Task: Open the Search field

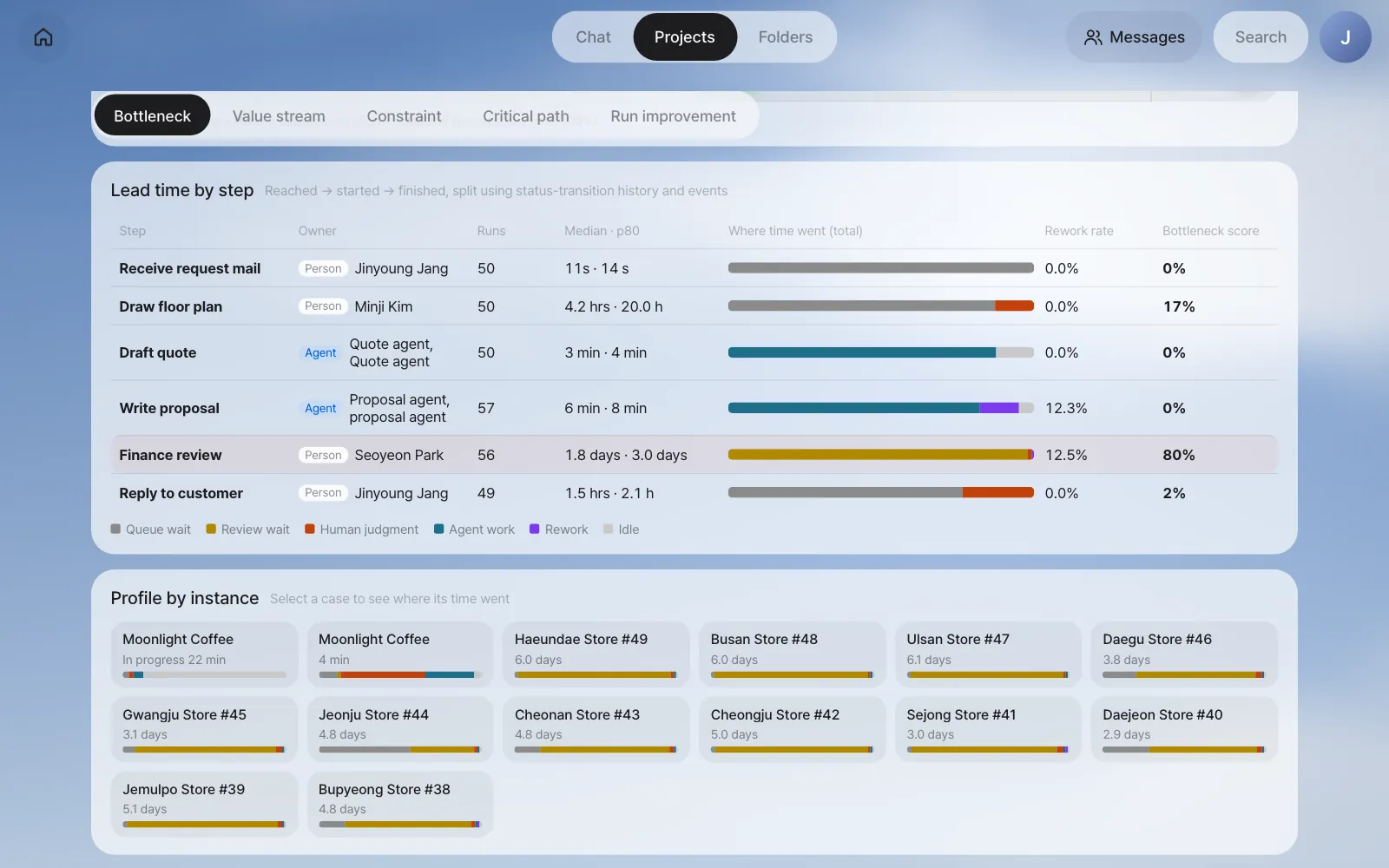Action: (x=1261, y=37)
